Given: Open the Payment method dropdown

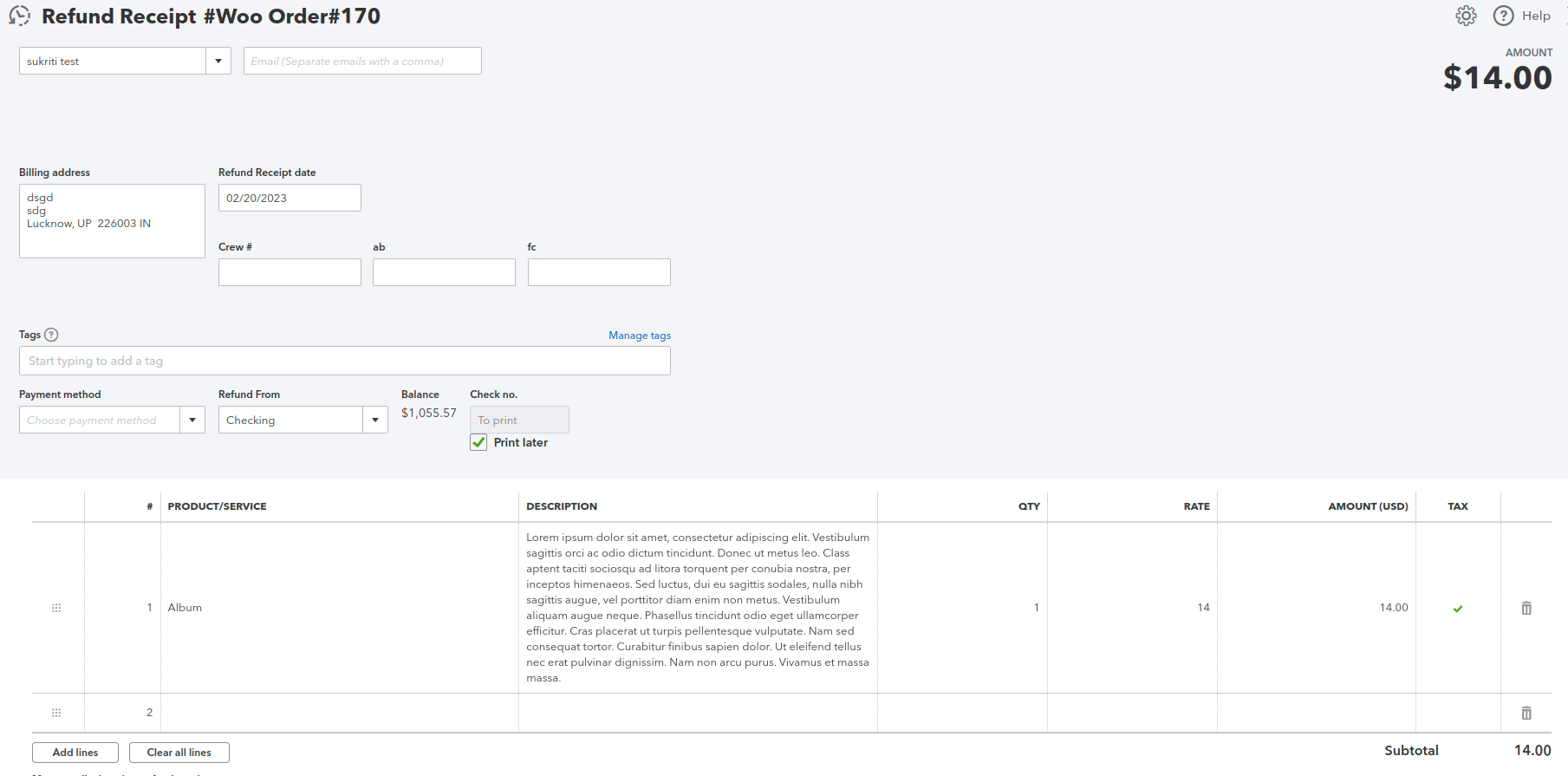Looking at the screenshot, I should (192, 420).
